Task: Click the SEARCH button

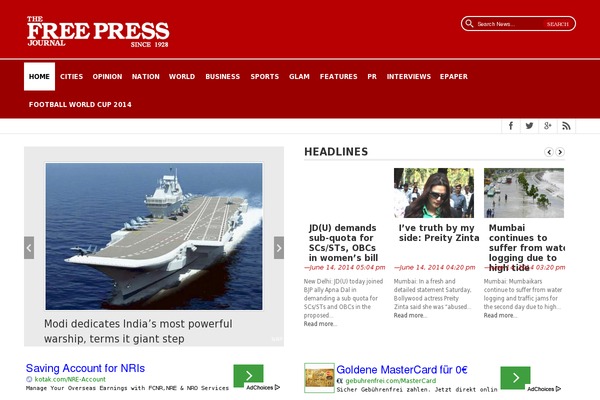Action: coord(558,24)
